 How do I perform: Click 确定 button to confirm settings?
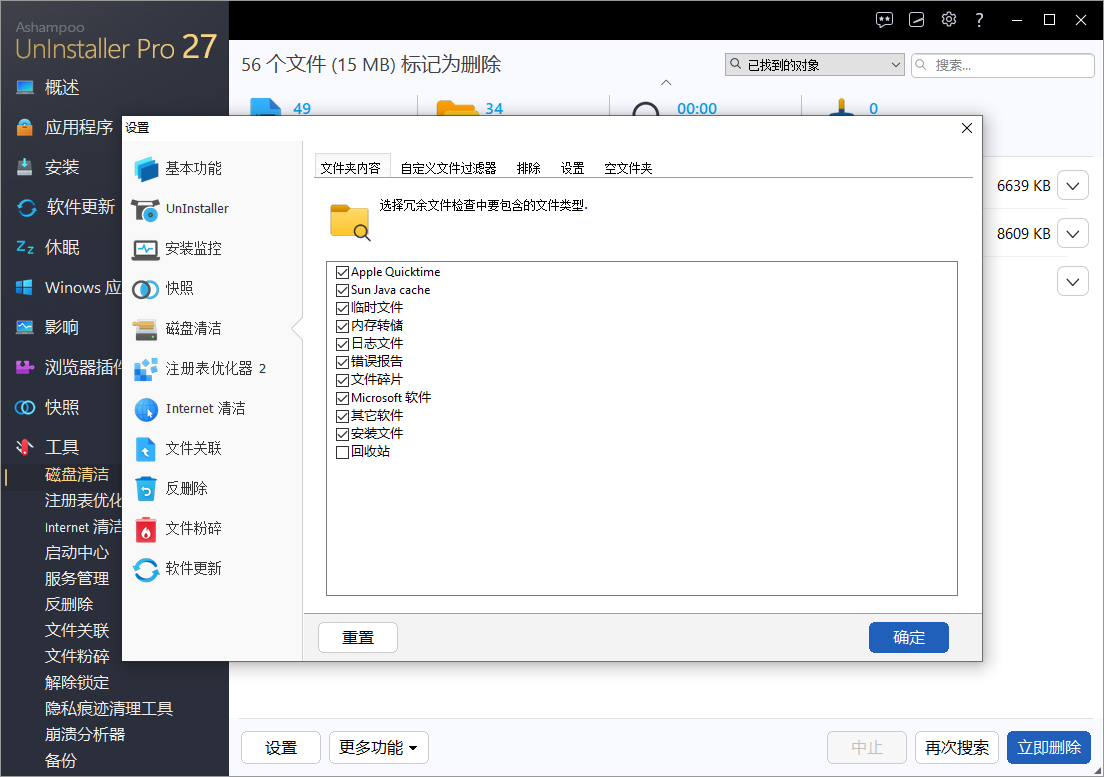click(909, 638)
